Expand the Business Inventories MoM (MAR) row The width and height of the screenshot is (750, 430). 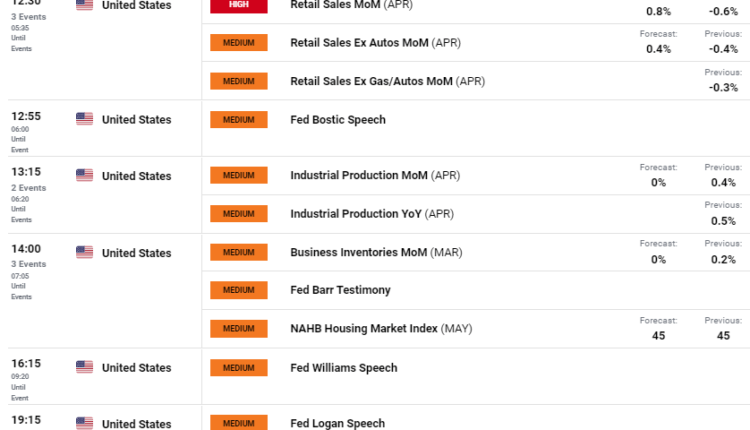click(374, 252)
